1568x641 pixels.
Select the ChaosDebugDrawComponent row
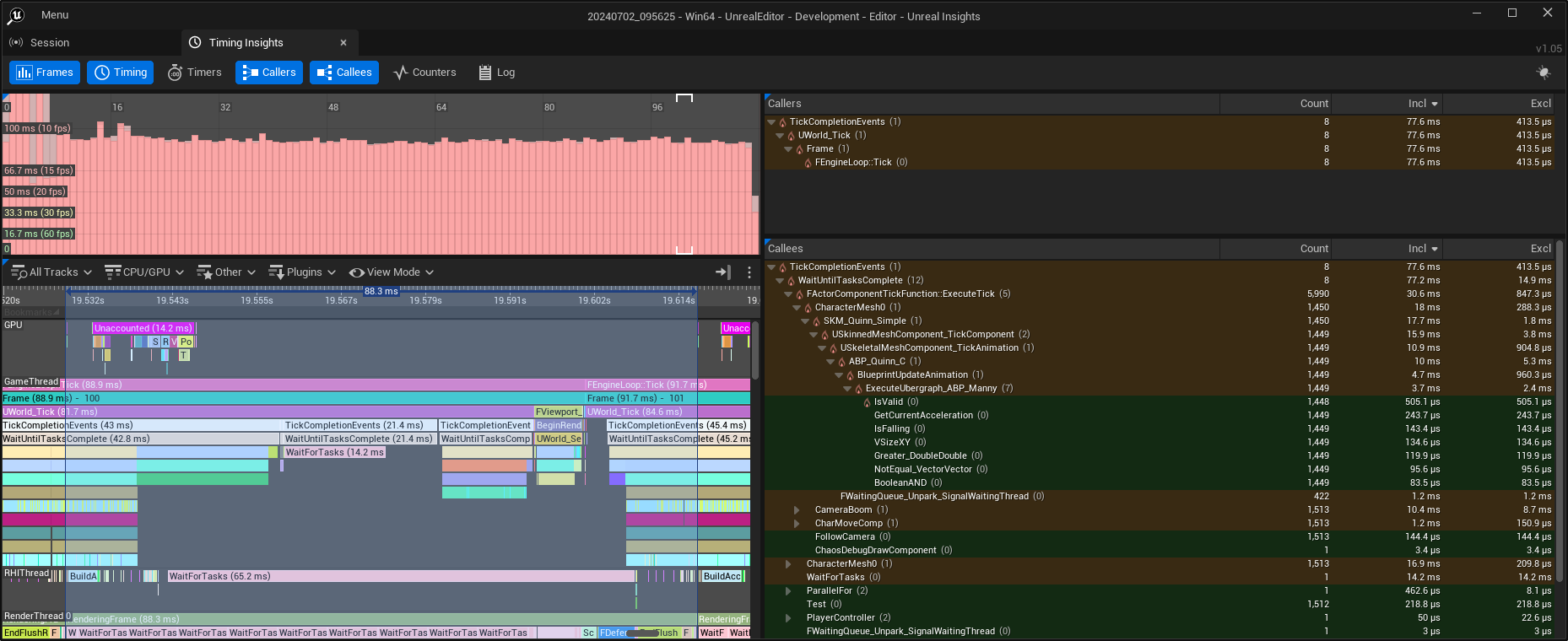click(x=1160, y=551)
